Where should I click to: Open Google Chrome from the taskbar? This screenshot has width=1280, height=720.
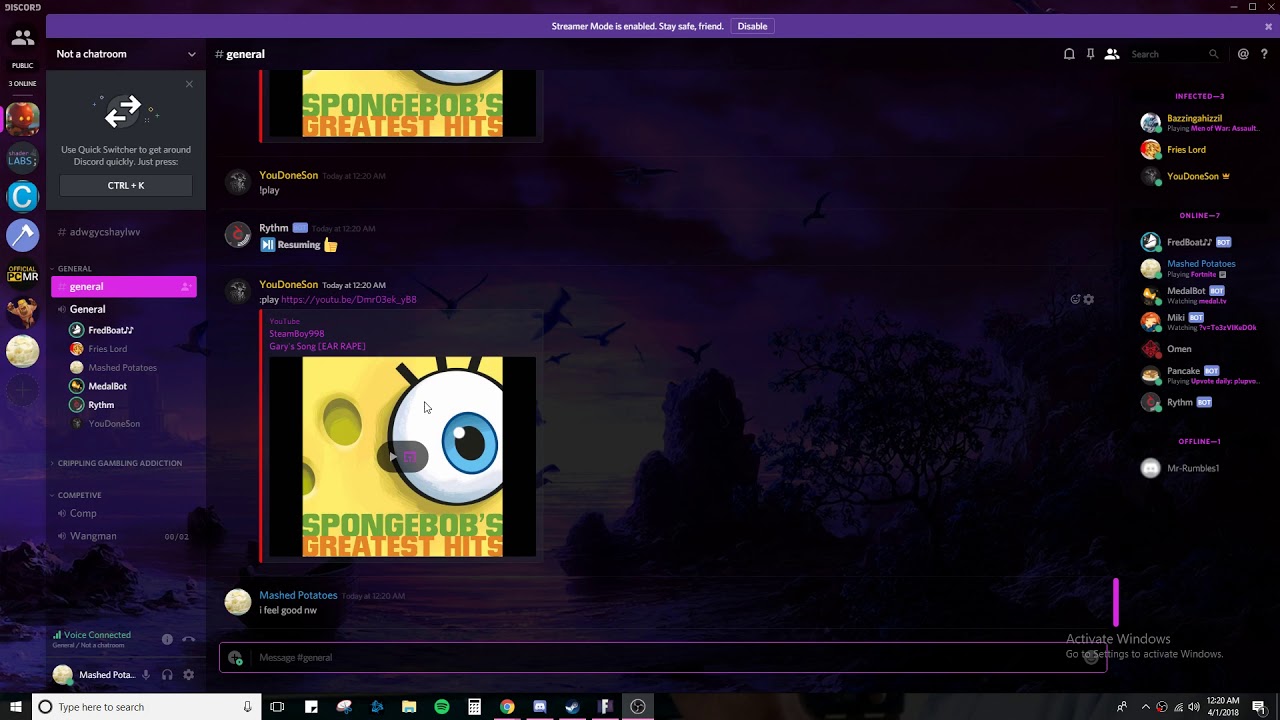507,707
